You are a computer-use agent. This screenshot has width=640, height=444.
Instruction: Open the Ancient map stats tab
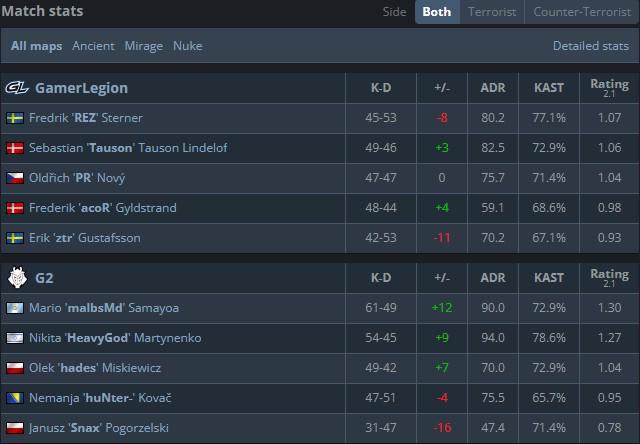(x=93, y=46)
